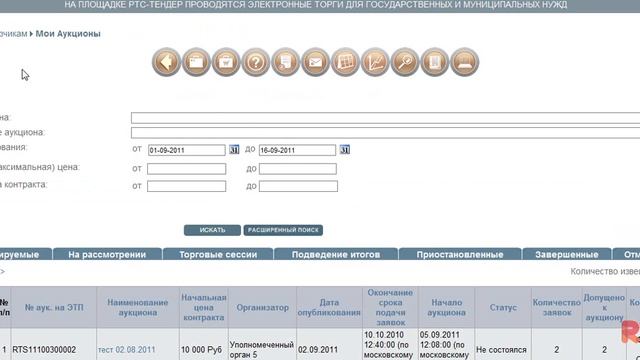Click the ИСКАТЬ search button
Screen dimensions: 640x360
(212, 230)
